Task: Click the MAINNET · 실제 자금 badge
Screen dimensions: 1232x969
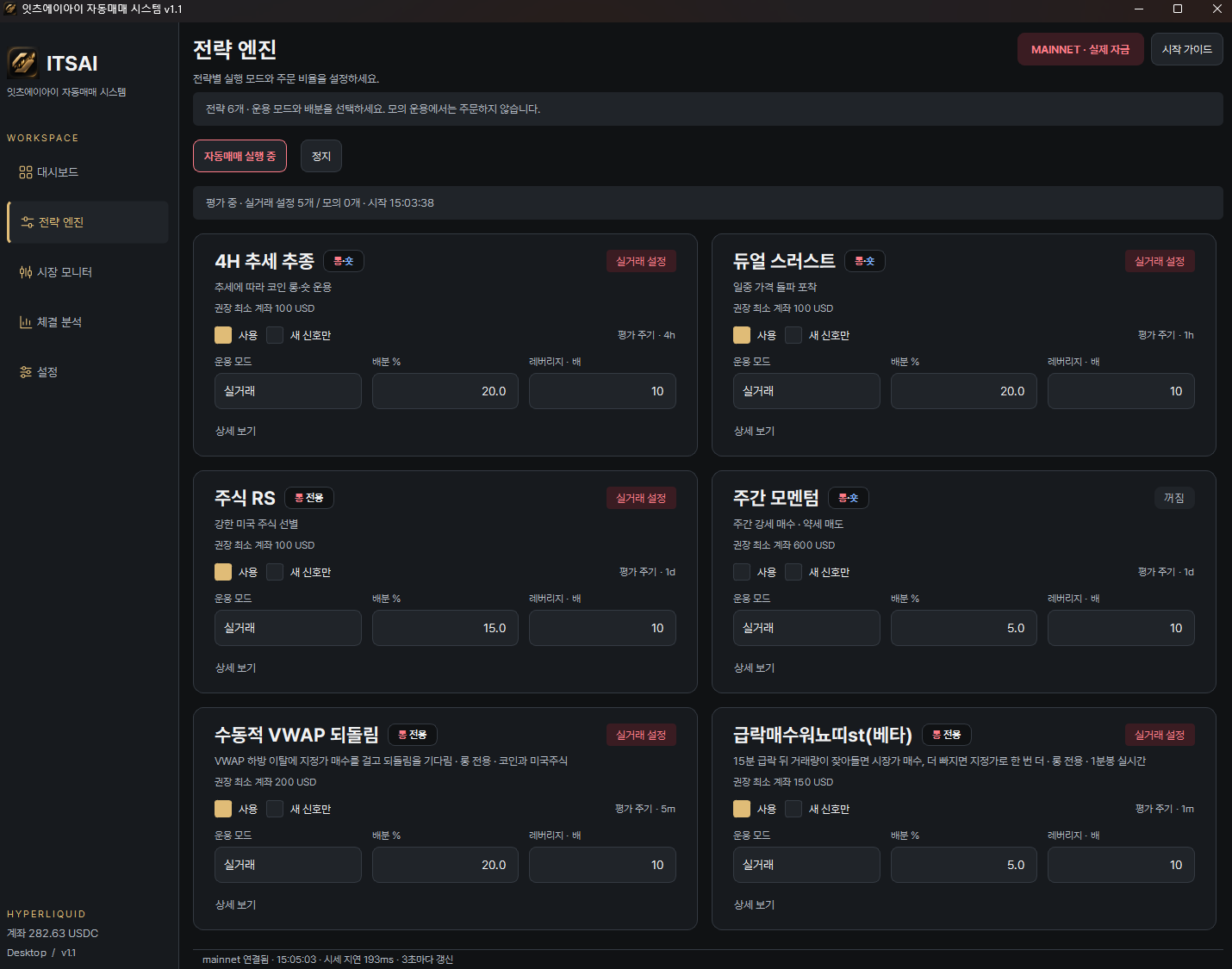Action: (1080, 49)
